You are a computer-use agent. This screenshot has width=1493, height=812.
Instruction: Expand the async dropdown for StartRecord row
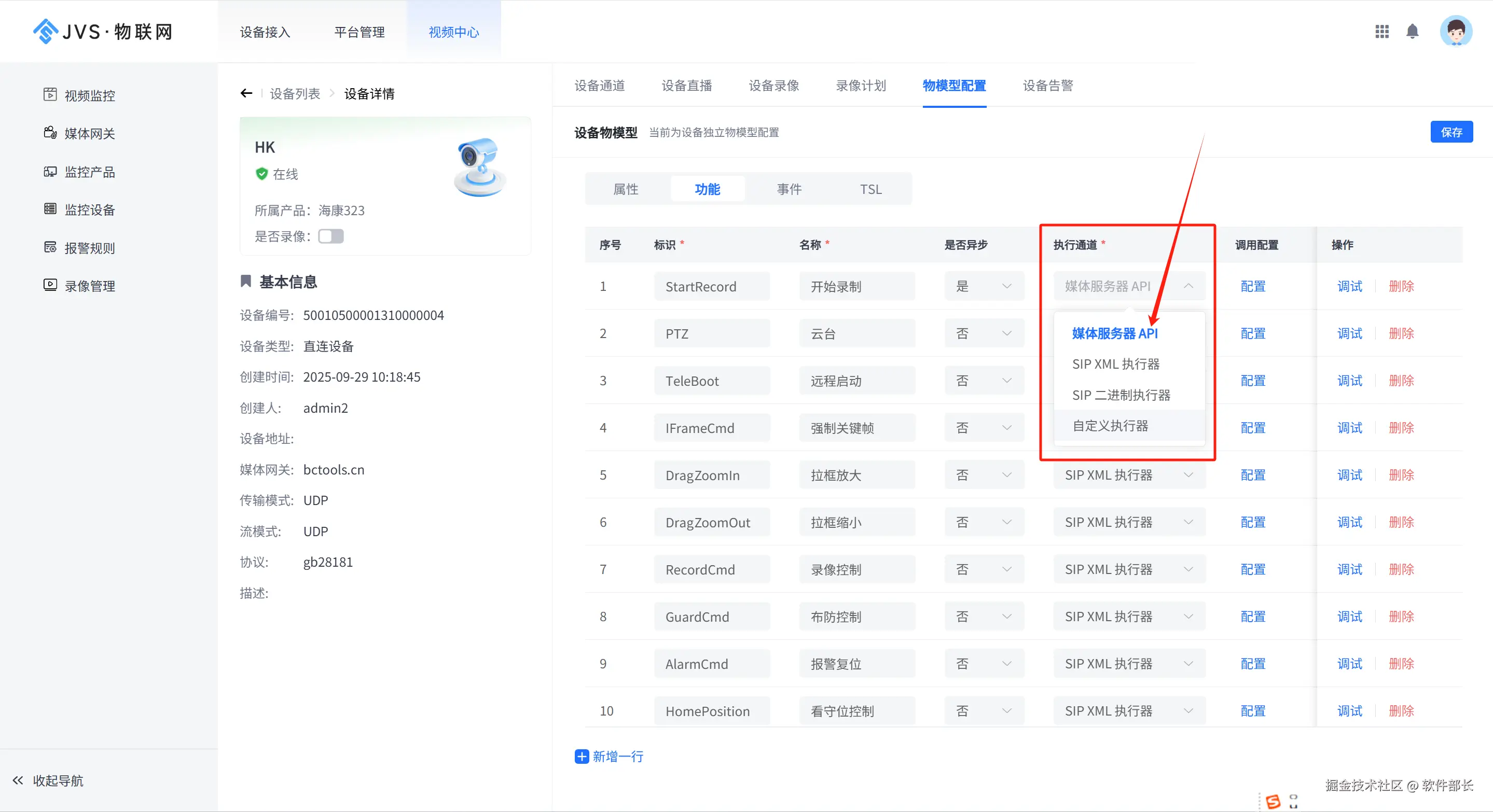point(984,286)
